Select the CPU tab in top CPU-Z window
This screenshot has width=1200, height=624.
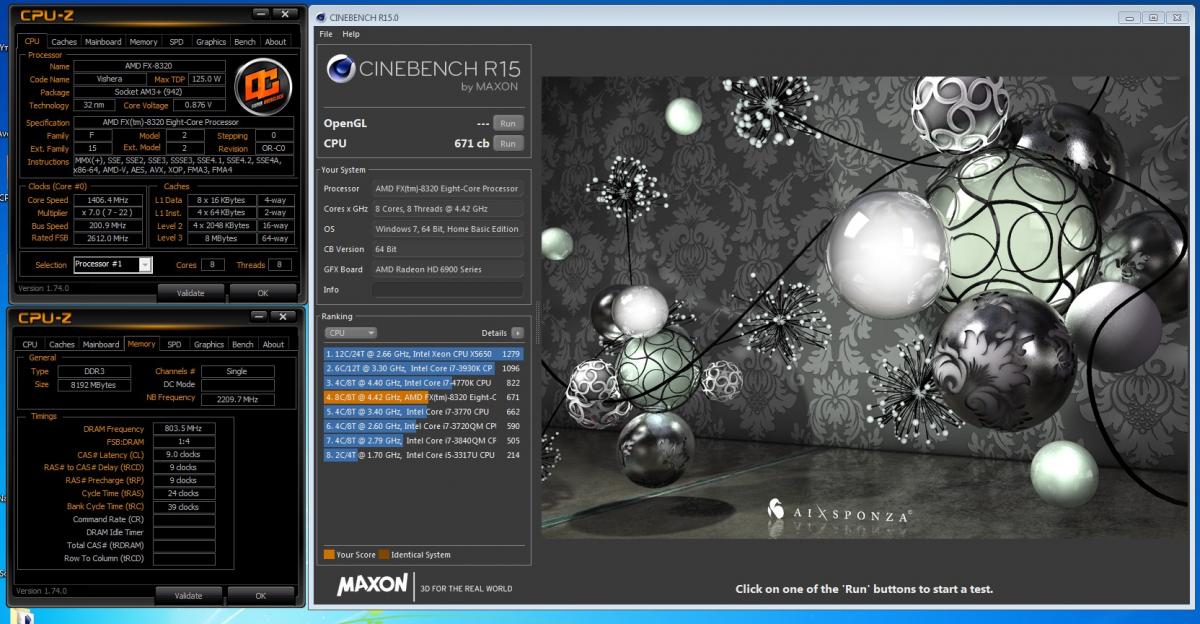32,42
